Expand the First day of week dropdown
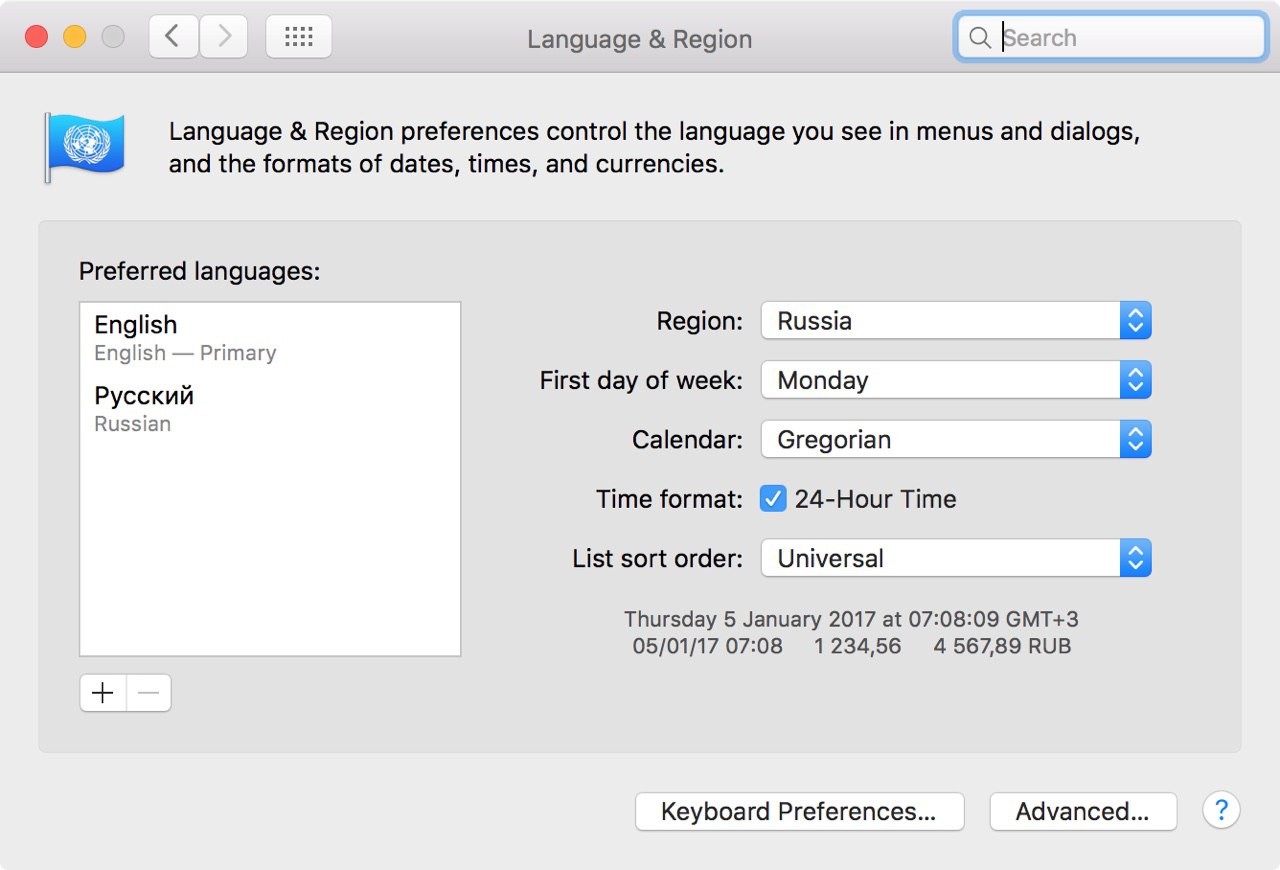The image size is (1280, 870). (x=955, y=380)
